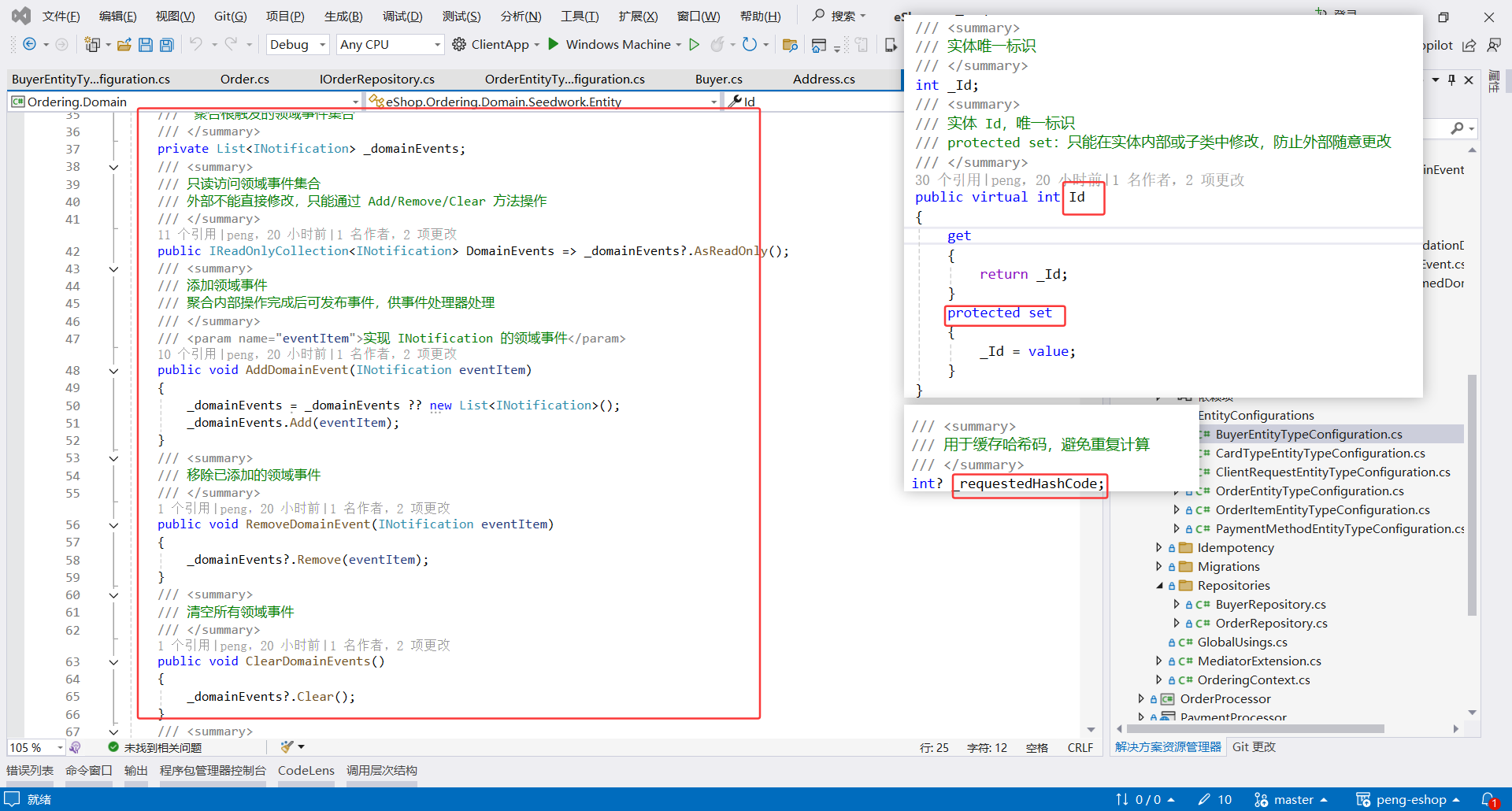Select OrderingContext.cs in Solution Explorer

[x=1254, y=680]
